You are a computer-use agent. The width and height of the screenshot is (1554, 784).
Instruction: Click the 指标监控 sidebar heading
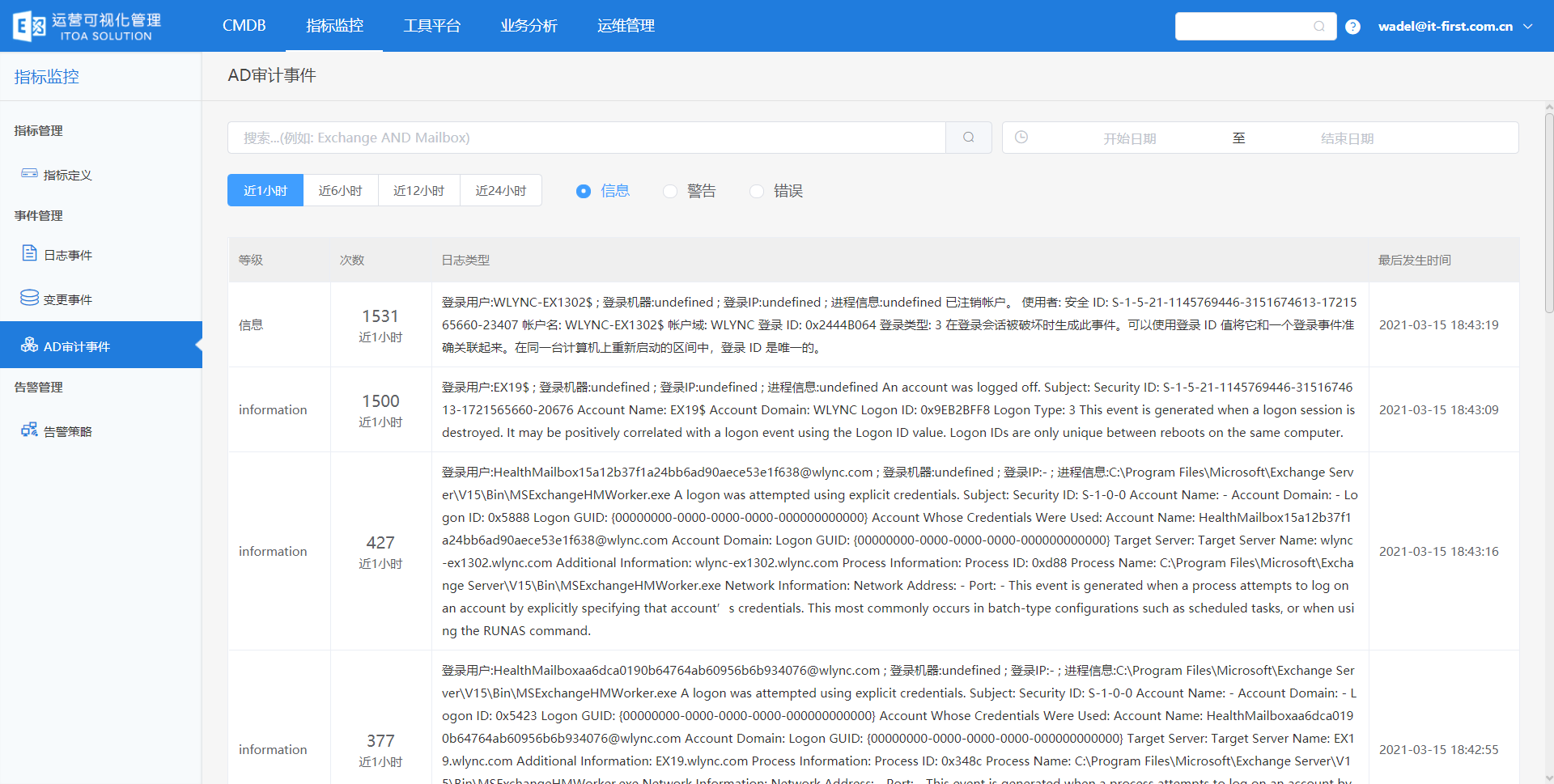[47, 76]
